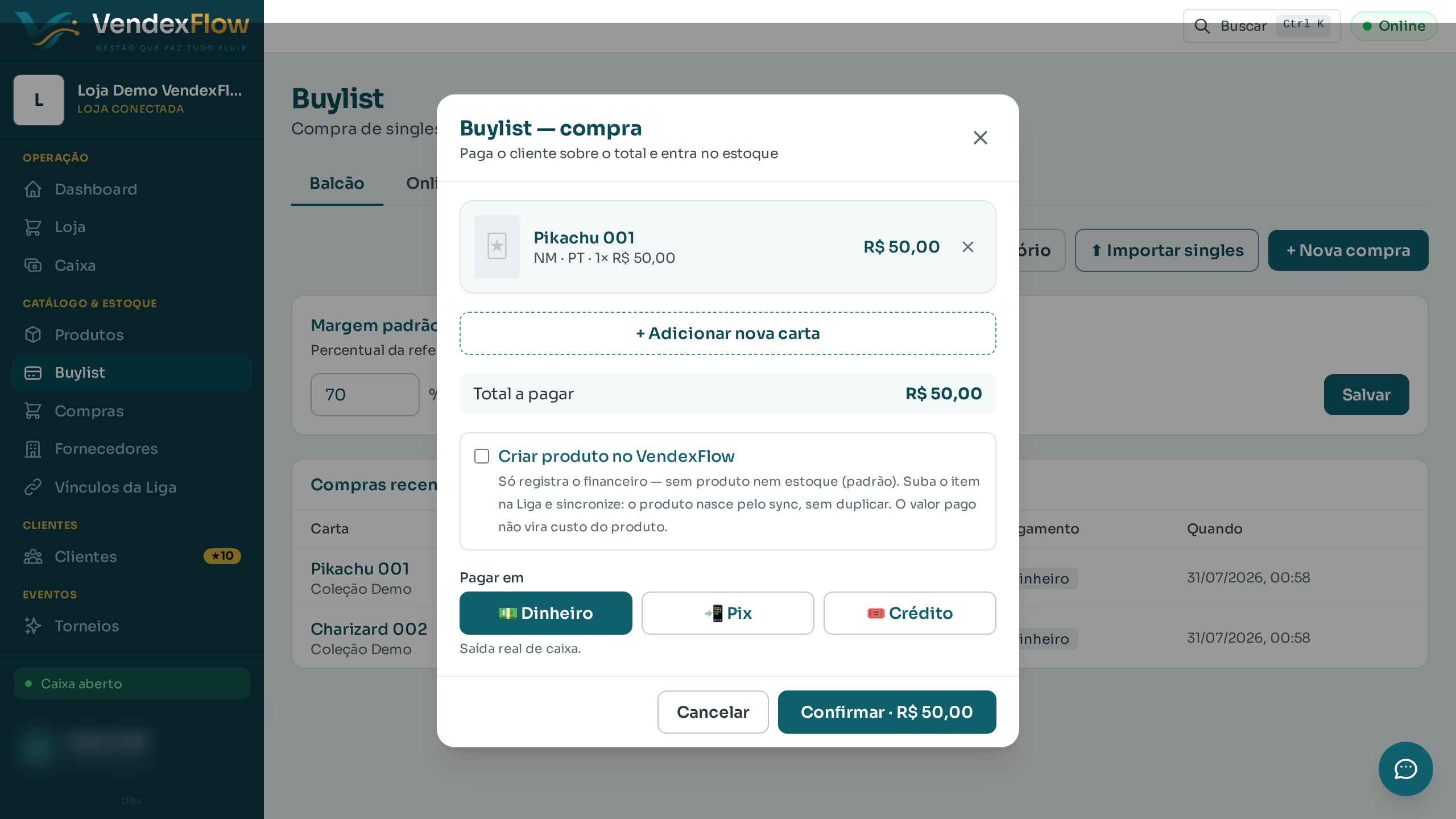Open Fornecedores in the sidebar
This screenshot has width=1456, height=819.
[x=132, y=449]
